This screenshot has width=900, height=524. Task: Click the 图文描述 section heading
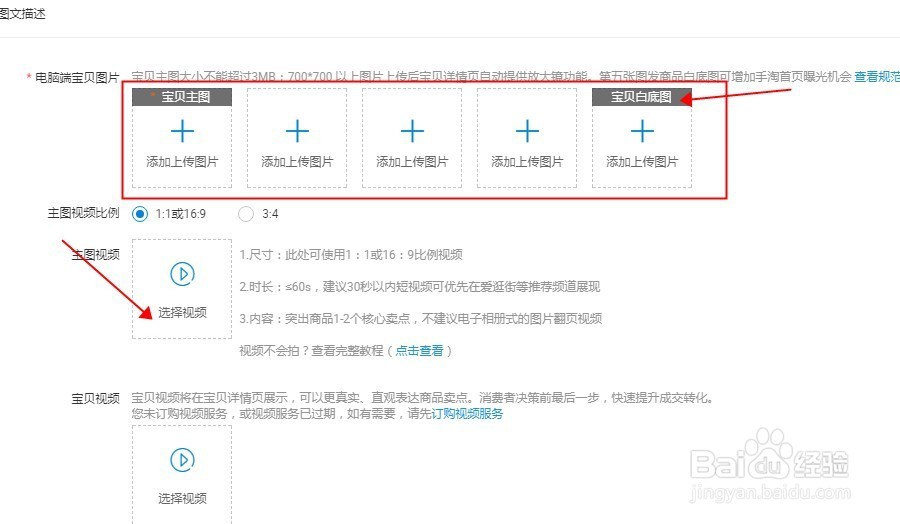click(22, 14)
